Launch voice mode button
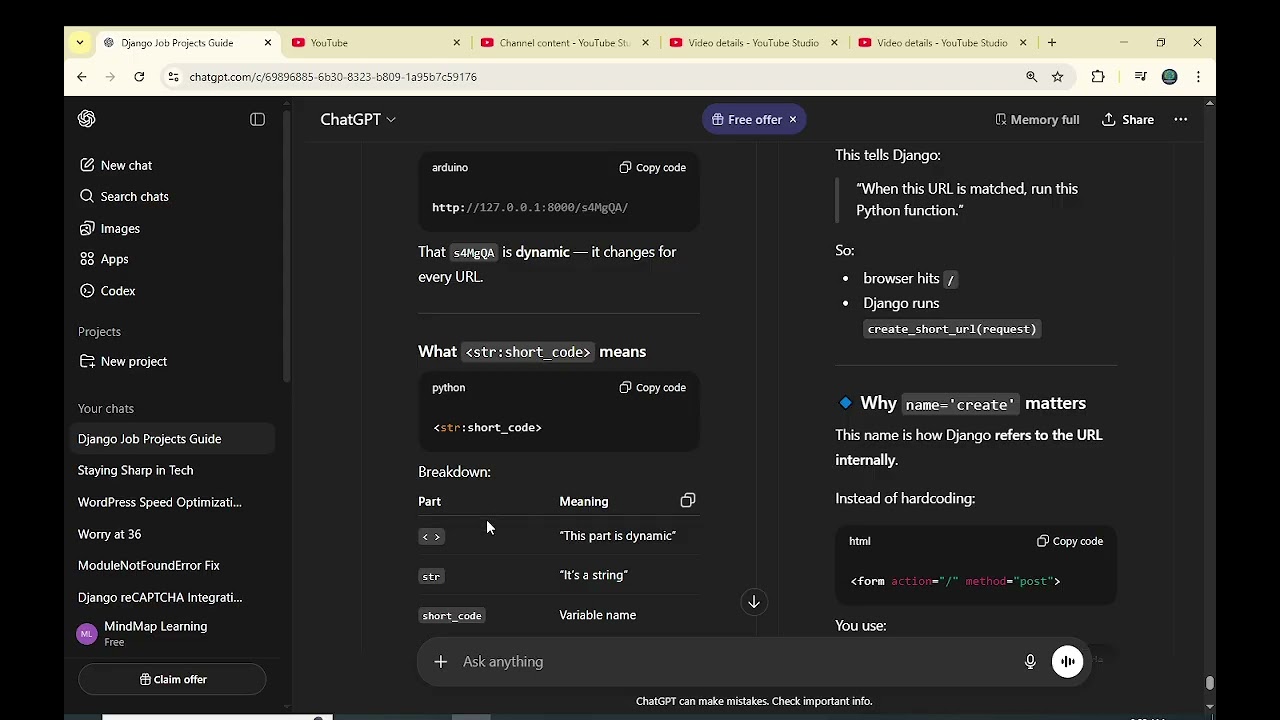1280x720 pixels. 1068,661
